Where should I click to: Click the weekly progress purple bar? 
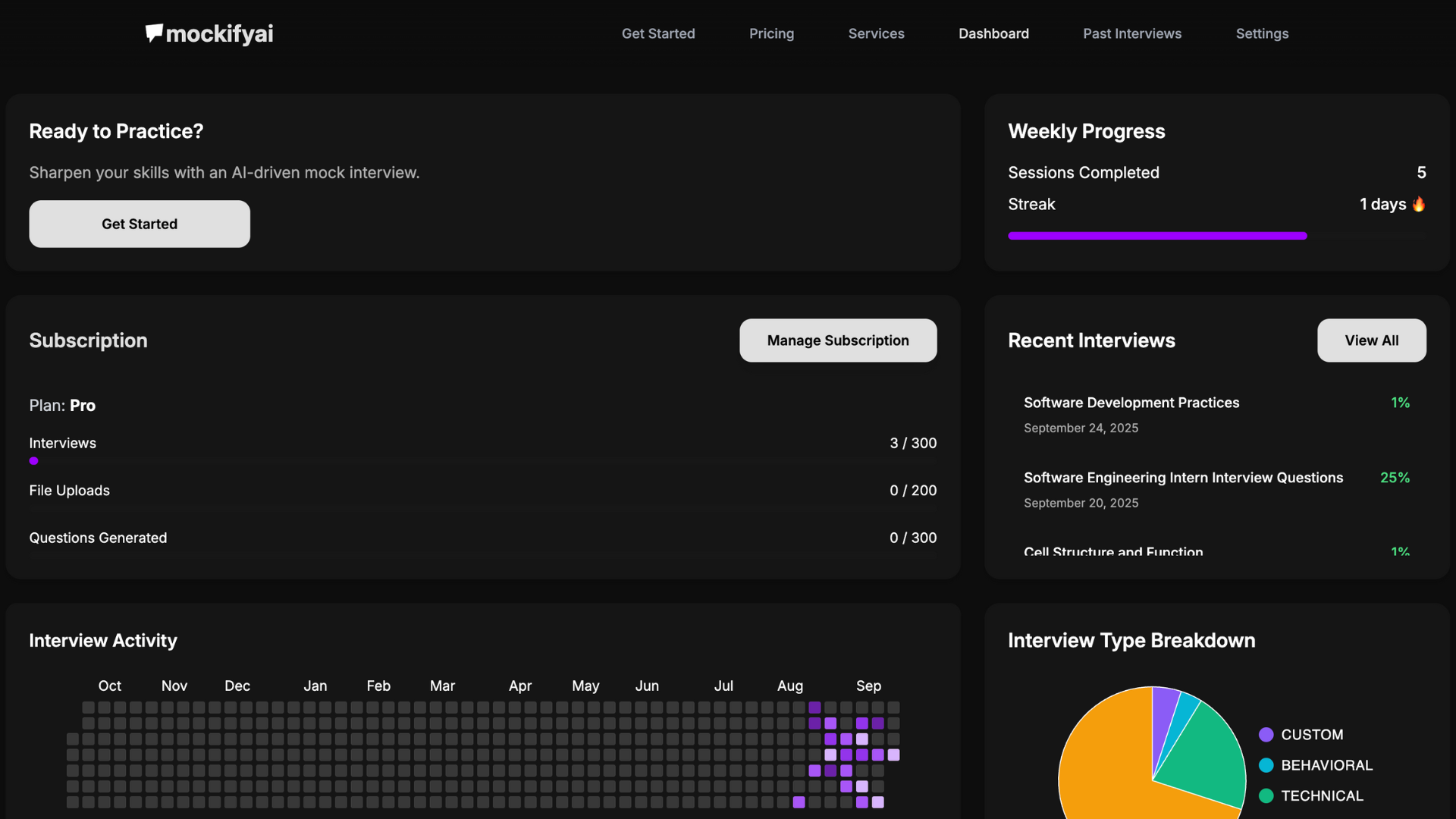(1156, 236)
